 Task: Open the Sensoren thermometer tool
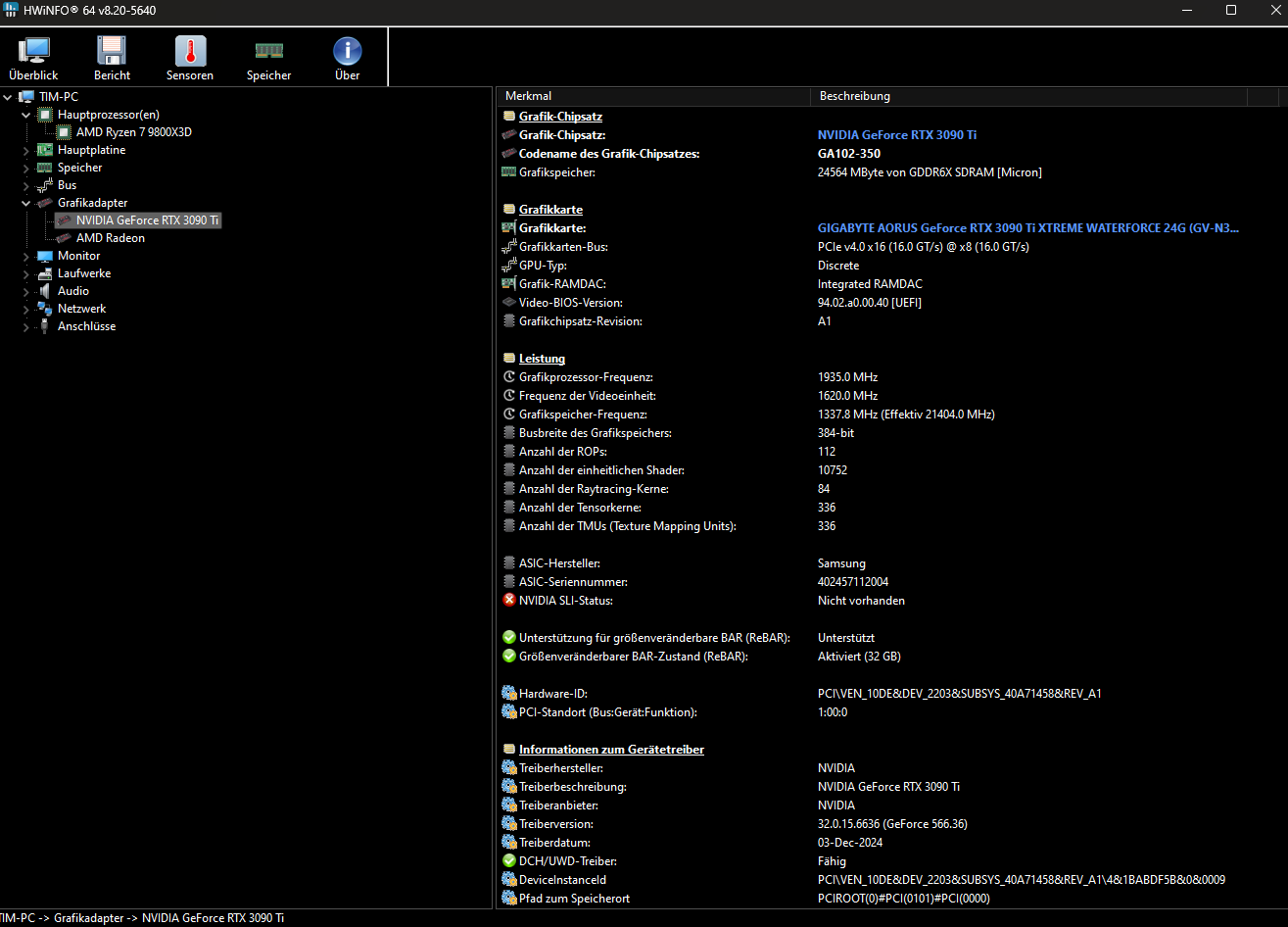coord(190,58)
